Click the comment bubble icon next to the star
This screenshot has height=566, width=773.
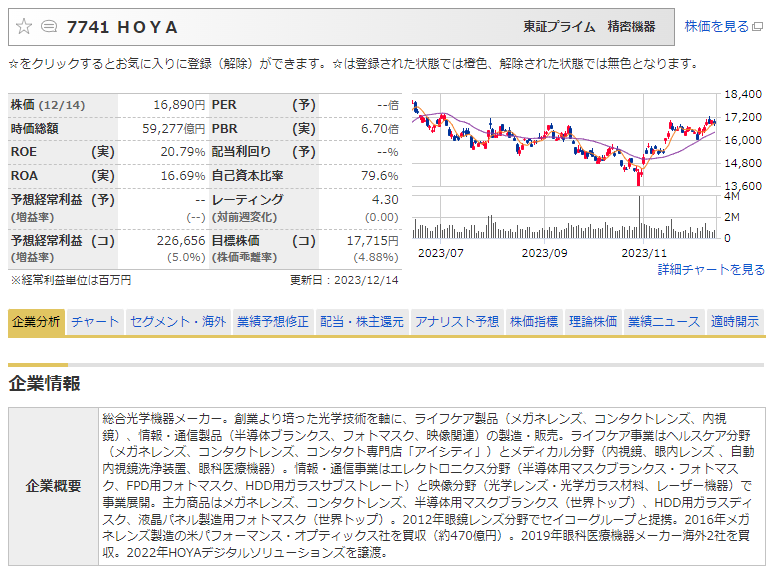(49, 26)
